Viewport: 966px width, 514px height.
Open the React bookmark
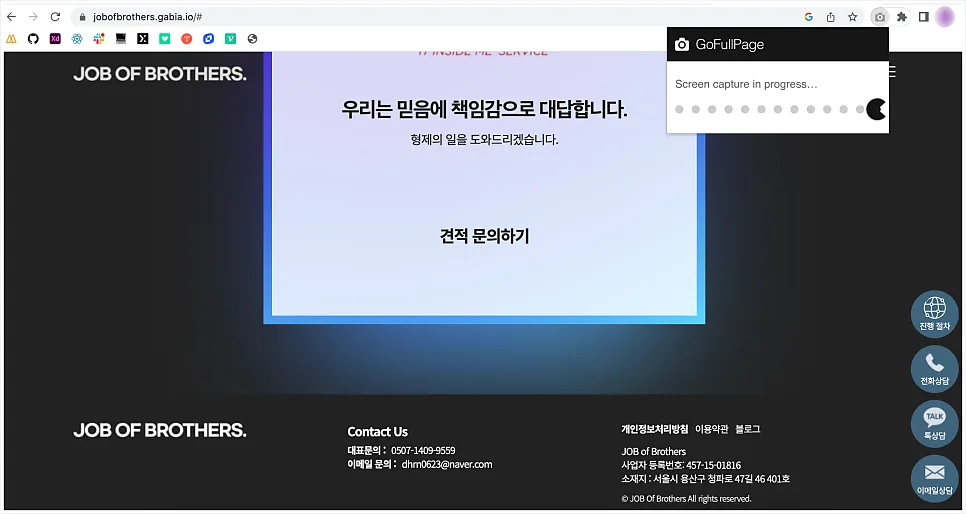(x=77, y=39)
